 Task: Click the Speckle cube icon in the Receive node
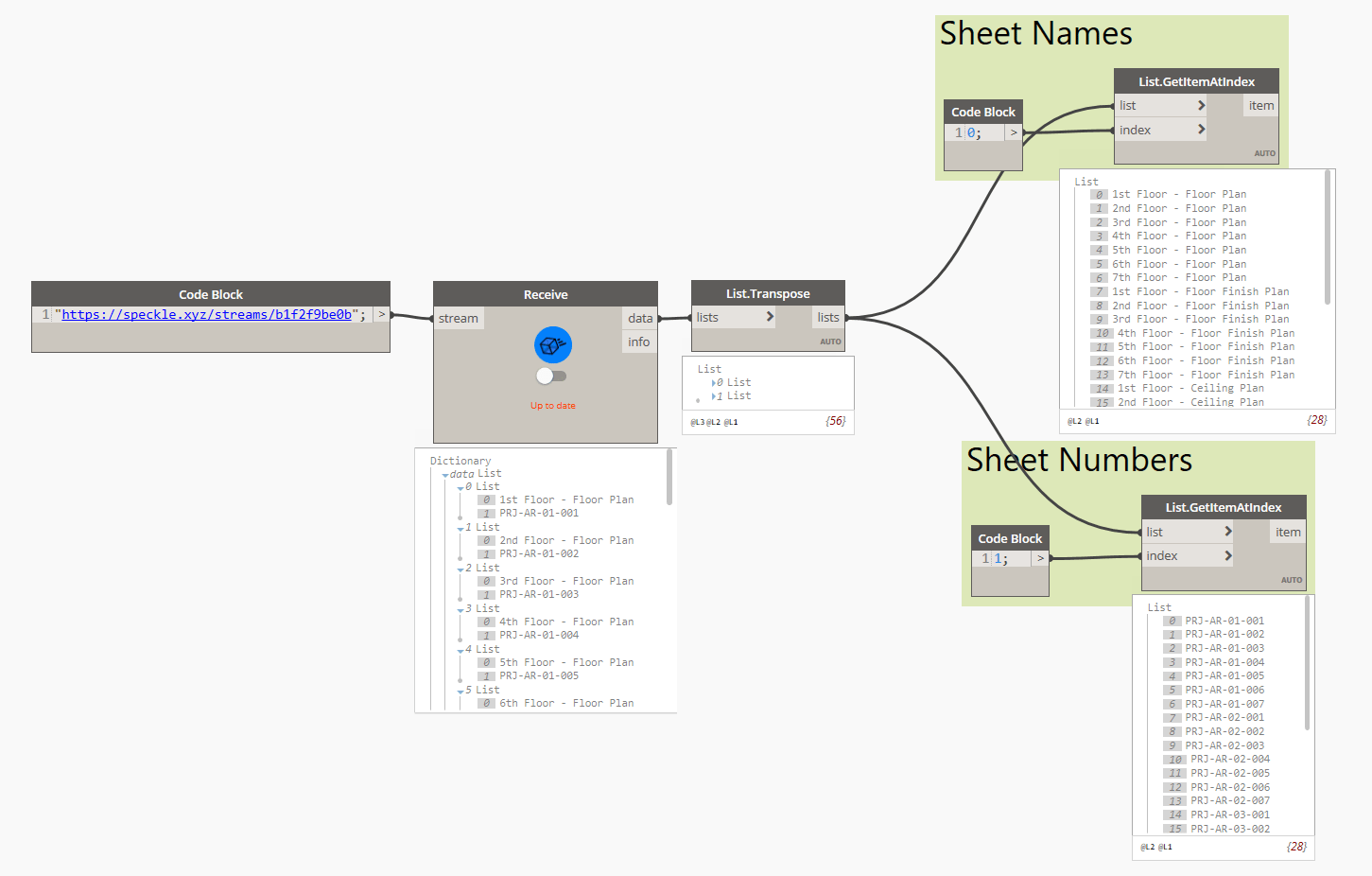click(552, 344)
